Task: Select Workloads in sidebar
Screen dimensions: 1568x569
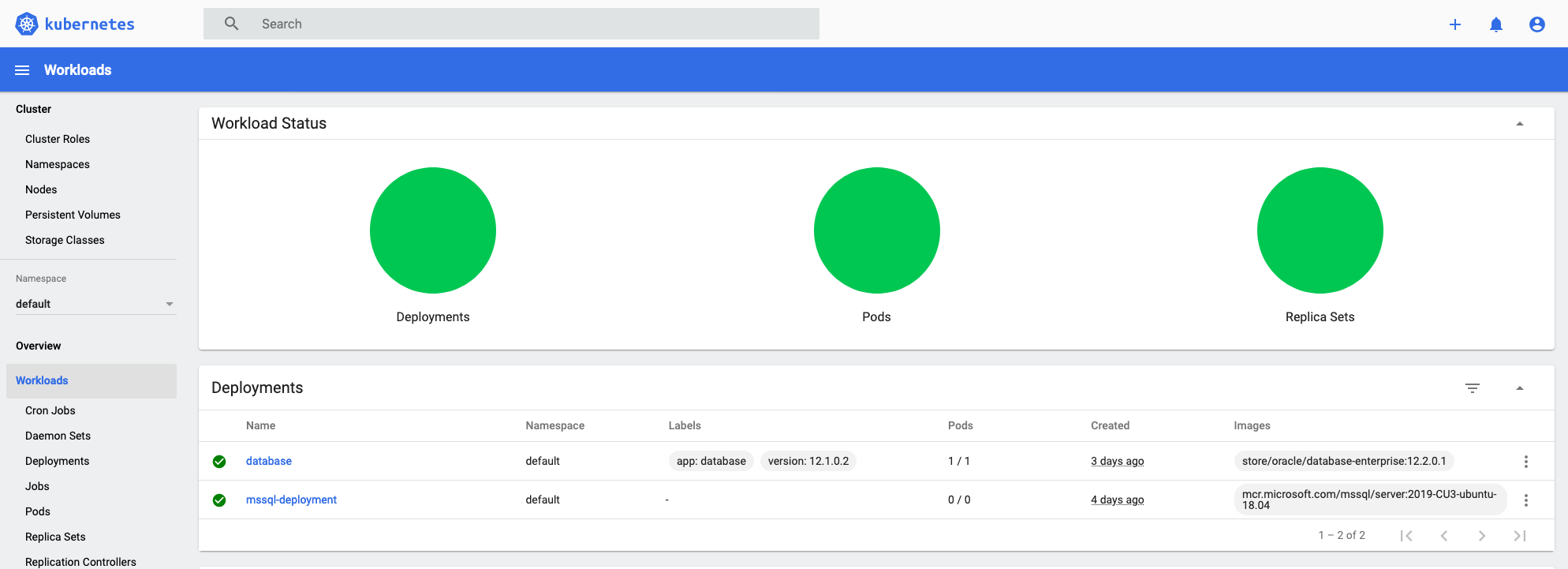Action: pyautogui.click(x=91, y=381)
